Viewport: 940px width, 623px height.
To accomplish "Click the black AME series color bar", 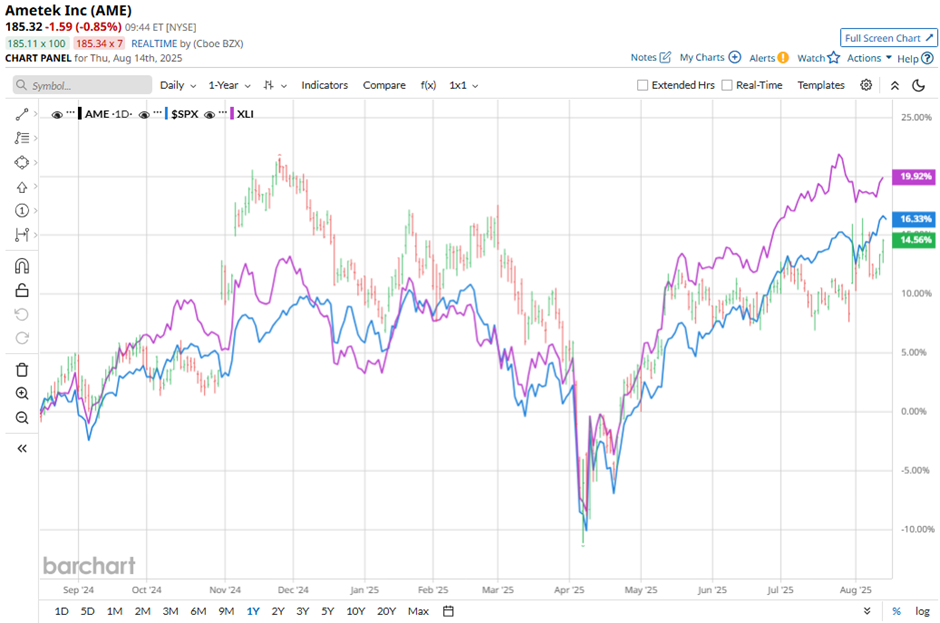I will click(x=80, y=113).
